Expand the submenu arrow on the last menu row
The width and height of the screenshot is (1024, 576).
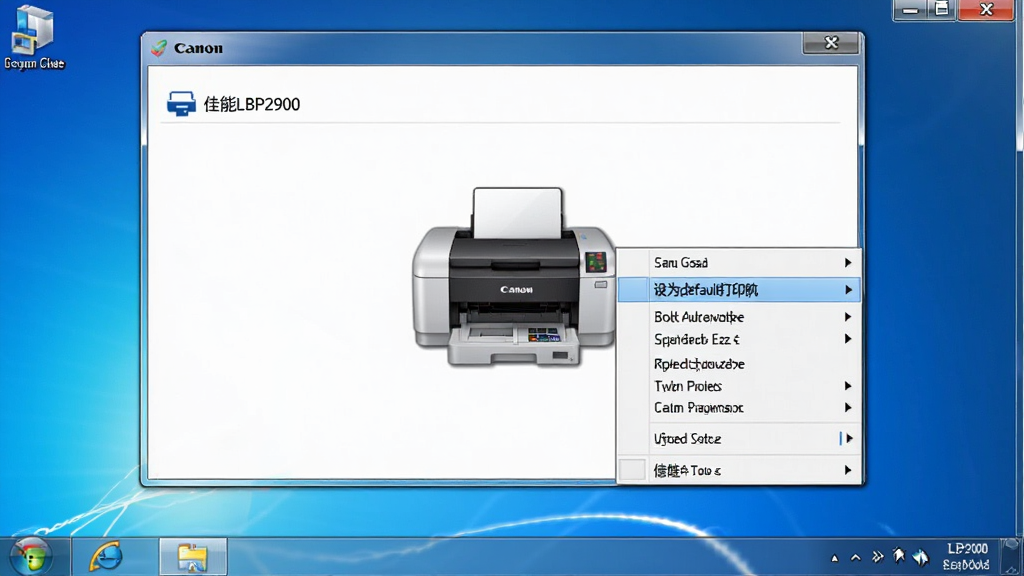click(x=848, y=470)
